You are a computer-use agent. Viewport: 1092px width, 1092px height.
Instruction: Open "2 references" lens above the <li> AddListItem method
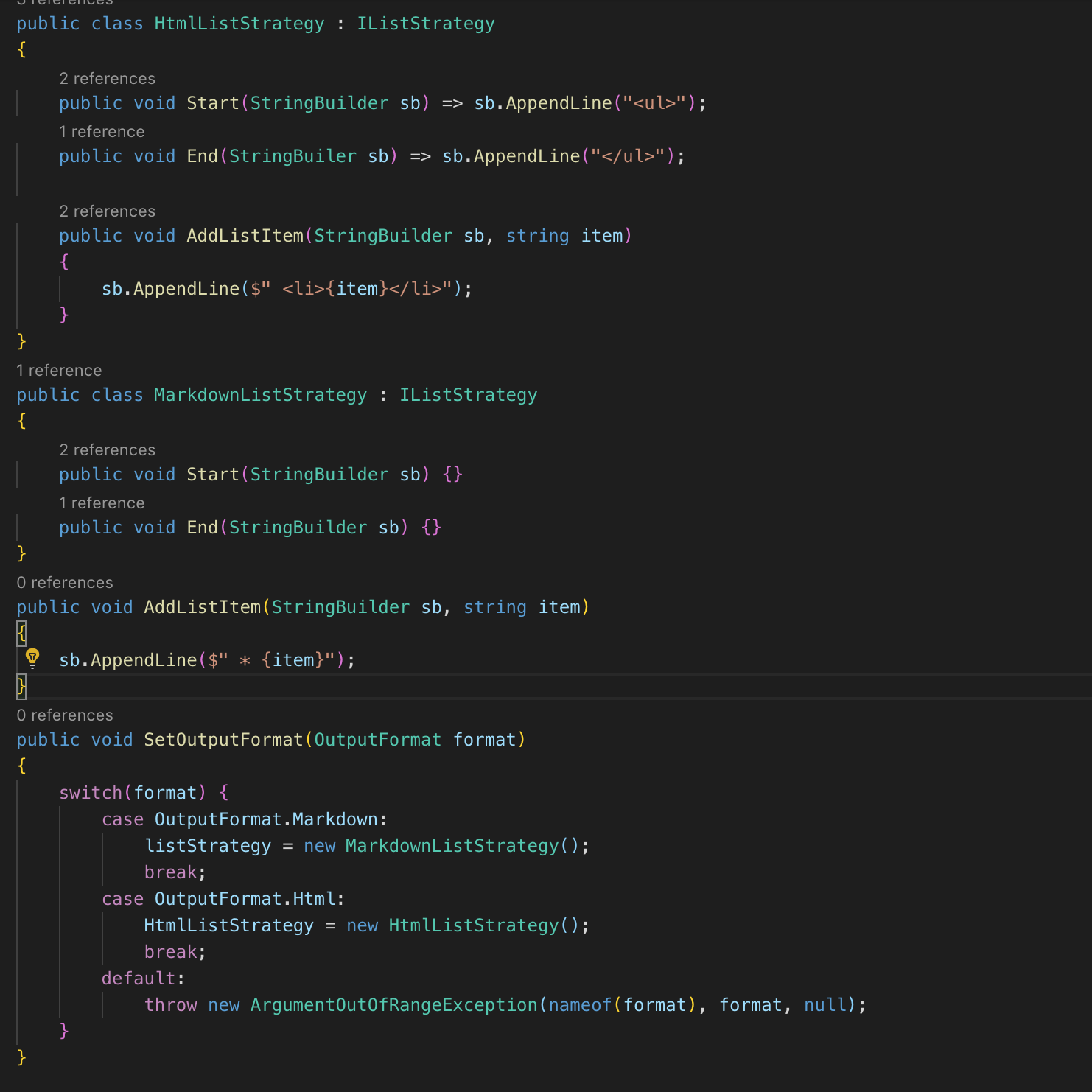click(x=108, y=211)
